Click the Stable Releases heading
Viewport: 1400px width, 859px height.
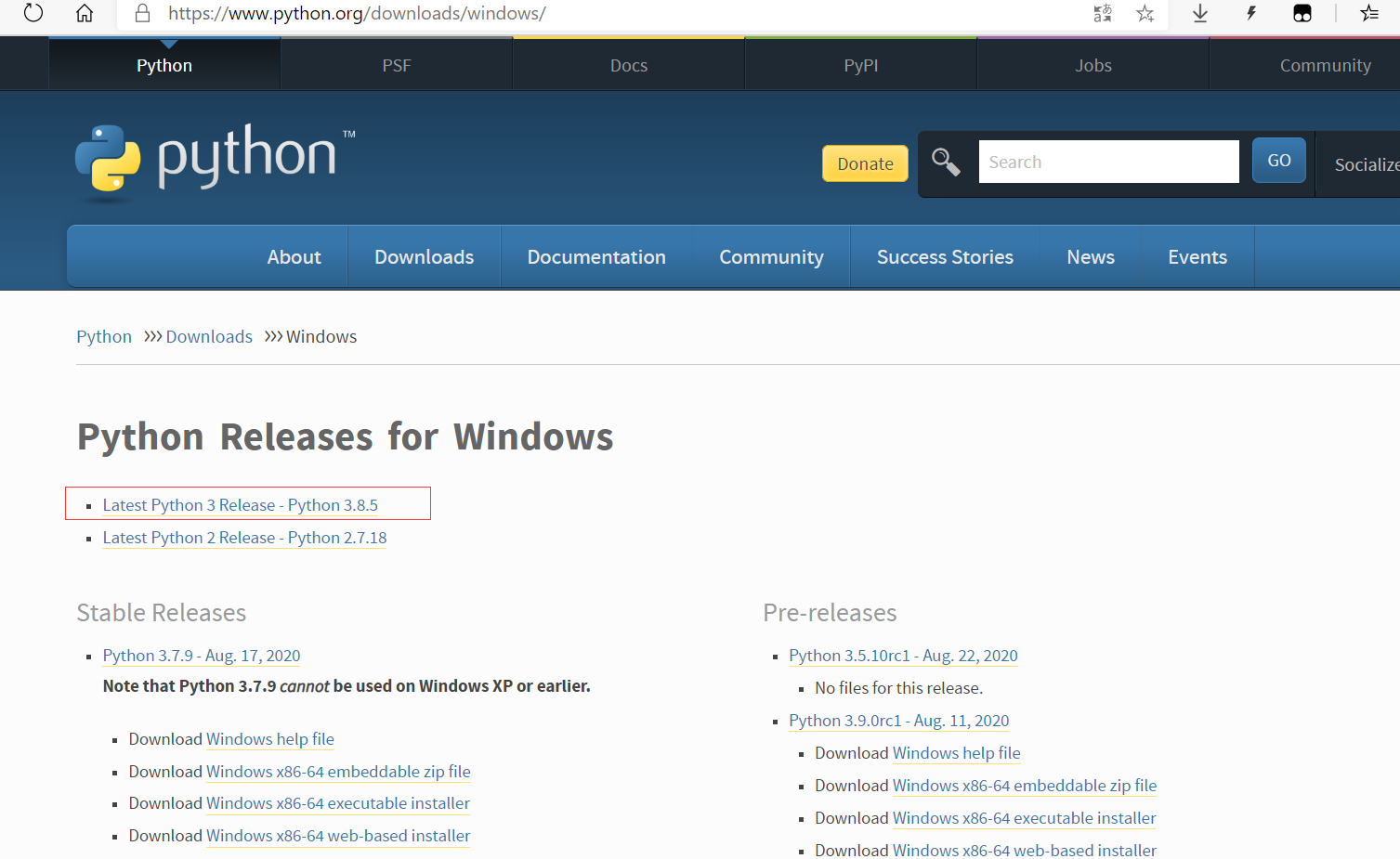(x=162, y=613)
